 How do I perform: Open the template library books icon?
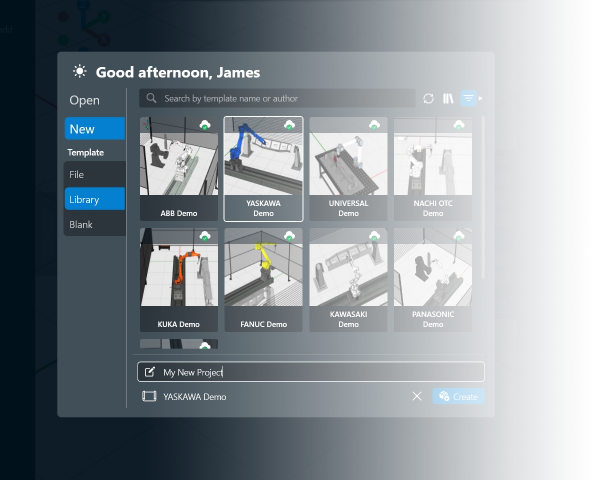tap(448, 99)
